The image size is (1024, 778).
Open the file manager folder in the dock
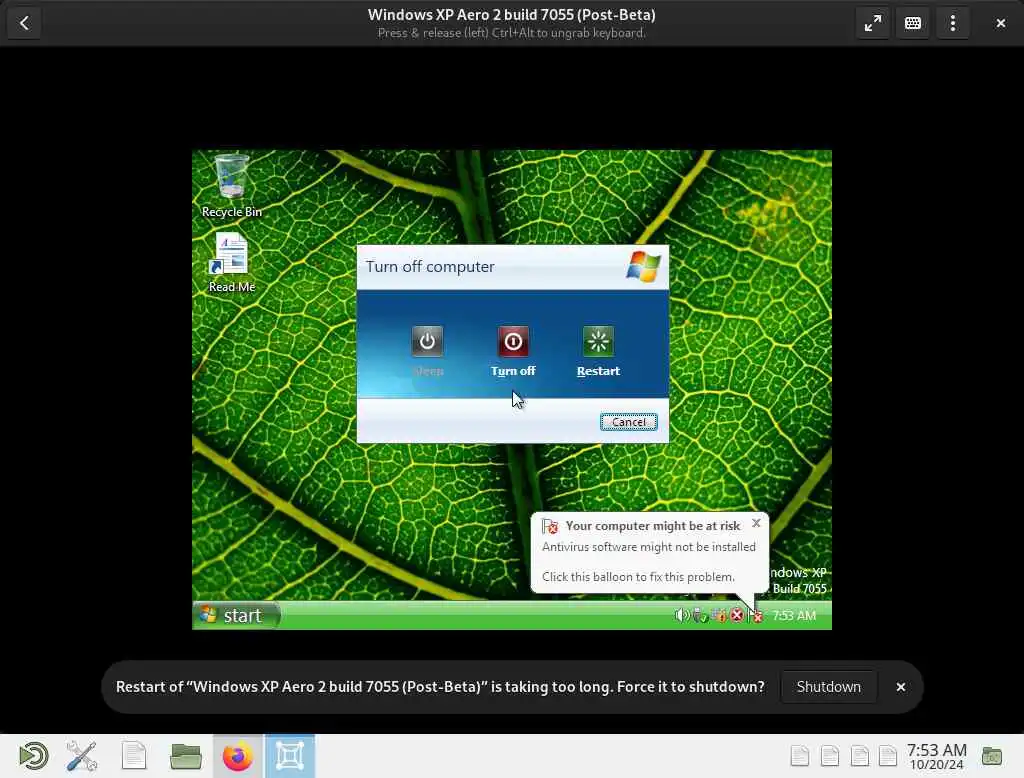coord(185,756)
